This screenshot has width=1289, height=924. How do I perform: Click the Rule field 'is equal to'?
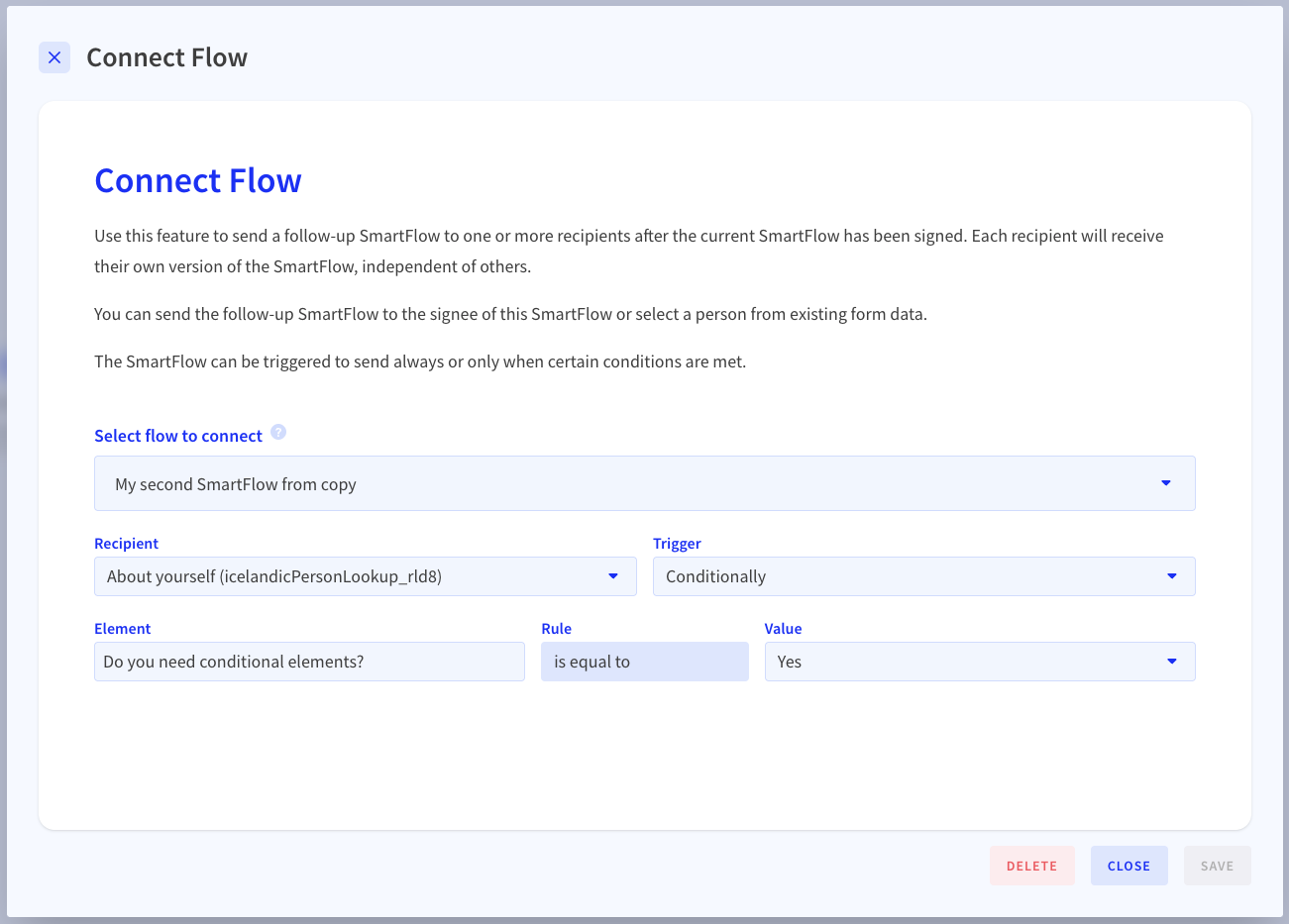click(644, 662)
